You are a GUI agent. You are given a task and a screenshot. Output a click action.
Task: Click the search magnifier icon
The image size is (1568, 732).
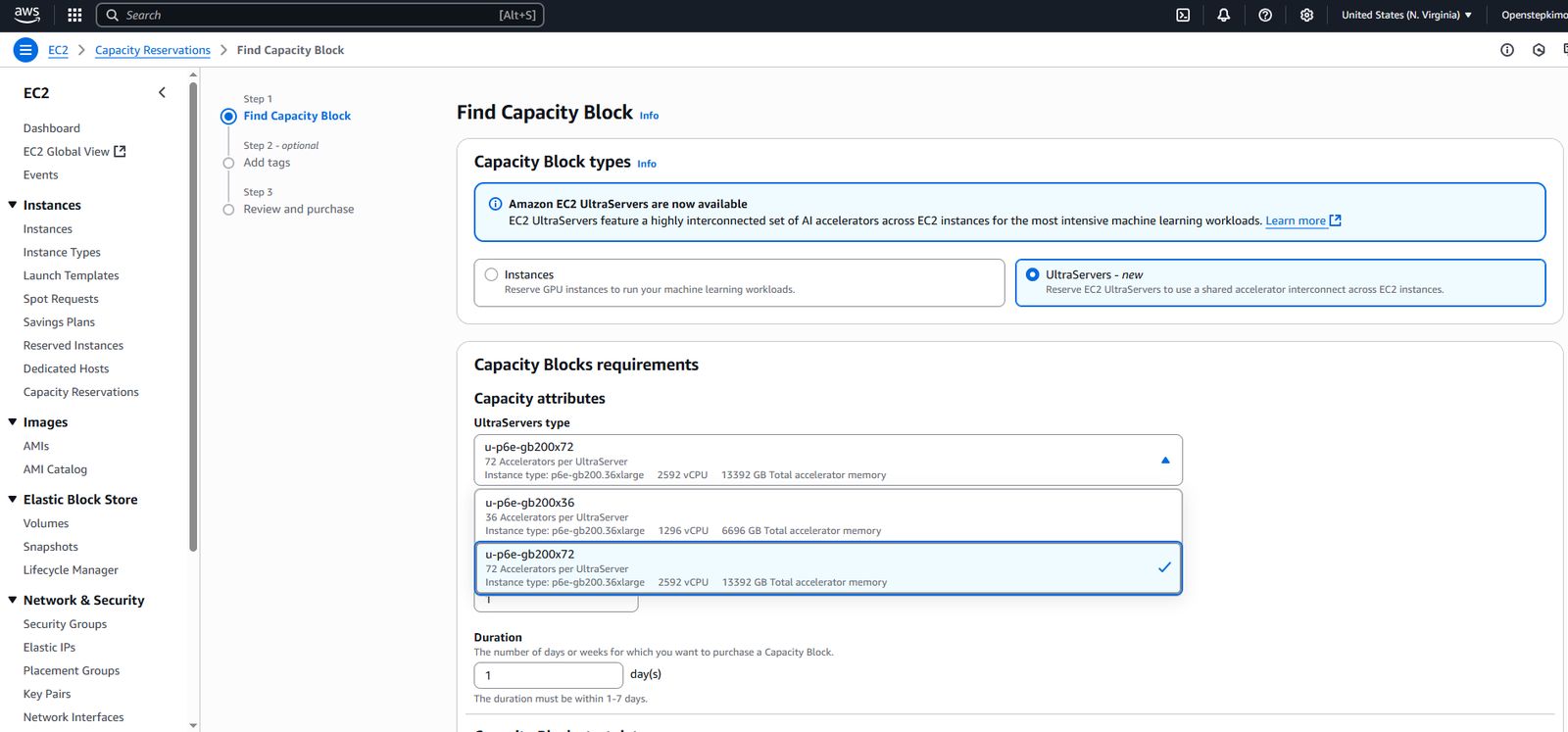pos(113,15)
